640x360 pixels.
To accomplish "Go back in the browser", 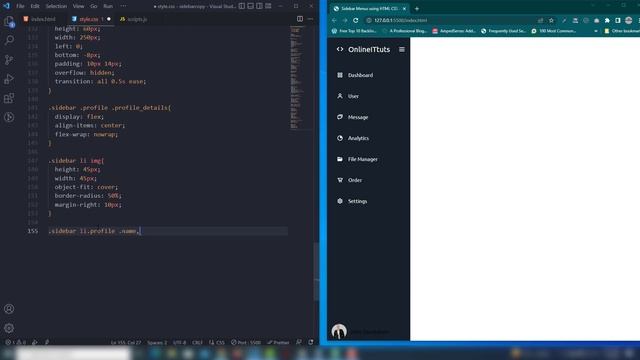I will pyautogui.click(x=334, y=20).
